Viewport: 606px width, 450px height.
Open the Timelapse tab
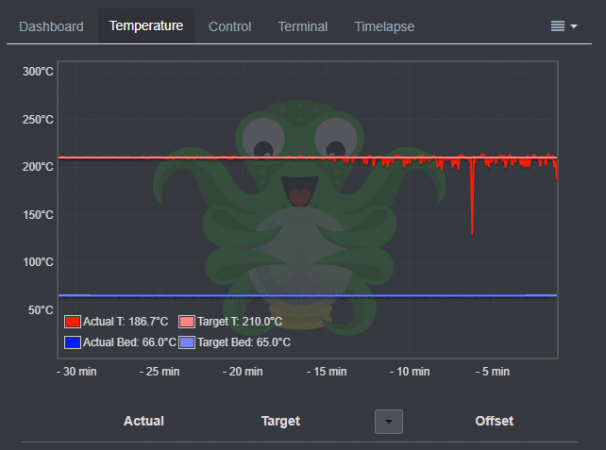pyautogui.click(x=385, y=27)
